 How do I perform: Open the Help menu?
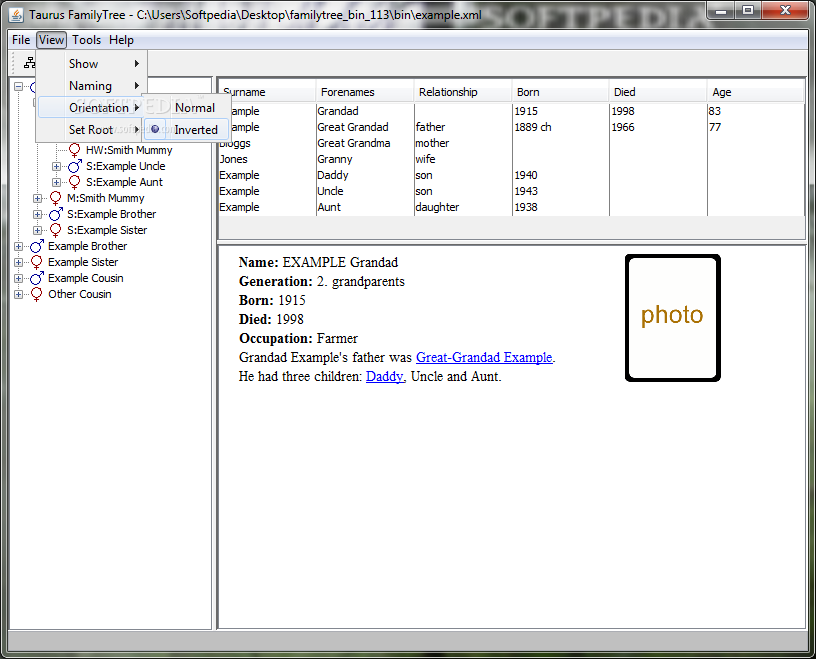pyautogui.click(x=121, y=40)
